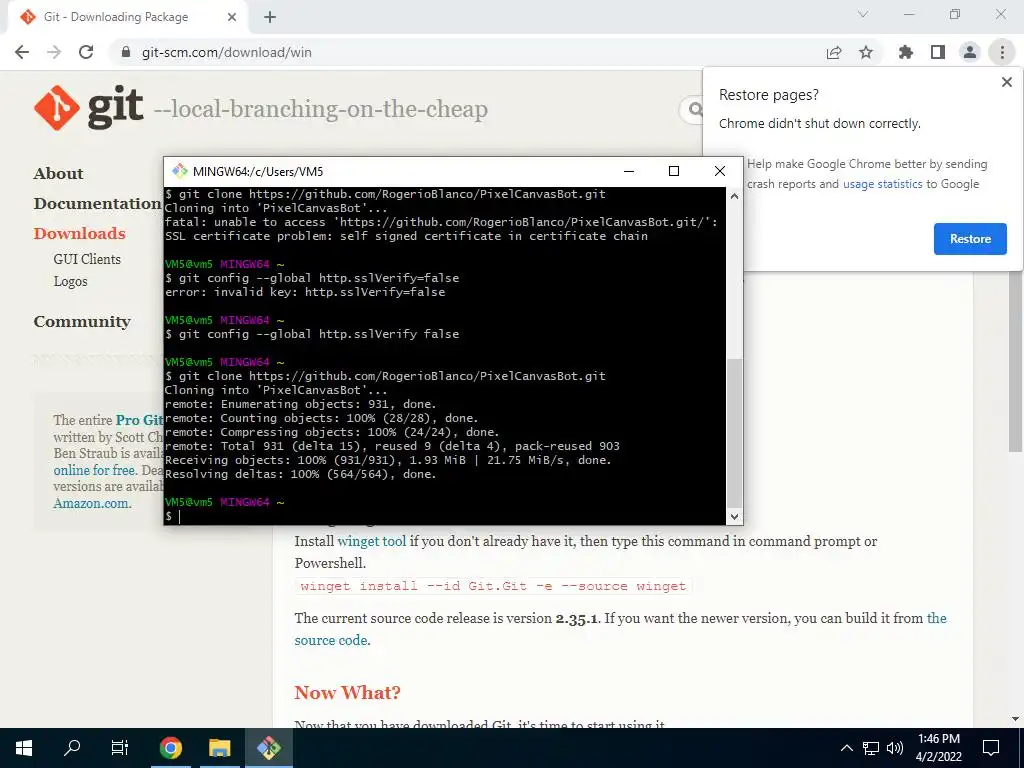Open Task View on the taskbar
The height and width of the screenshot is (768, 1024).
point(120,748)
